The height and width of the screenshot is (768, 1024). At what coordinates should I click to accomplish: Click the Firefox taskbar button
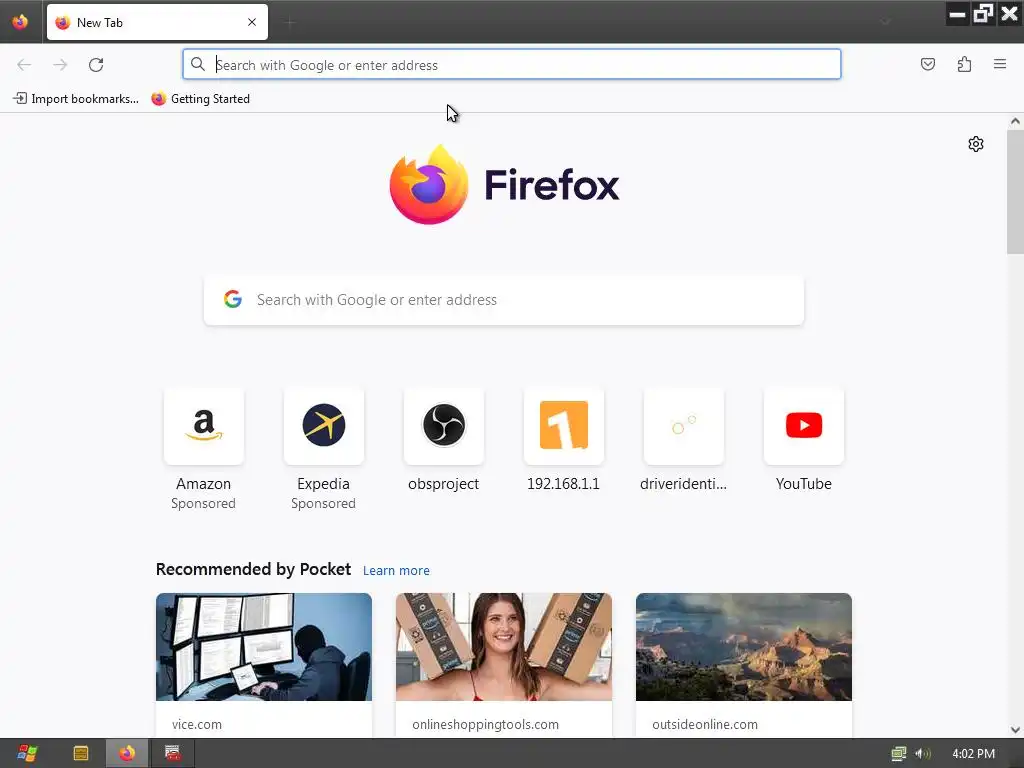(127, 754)
